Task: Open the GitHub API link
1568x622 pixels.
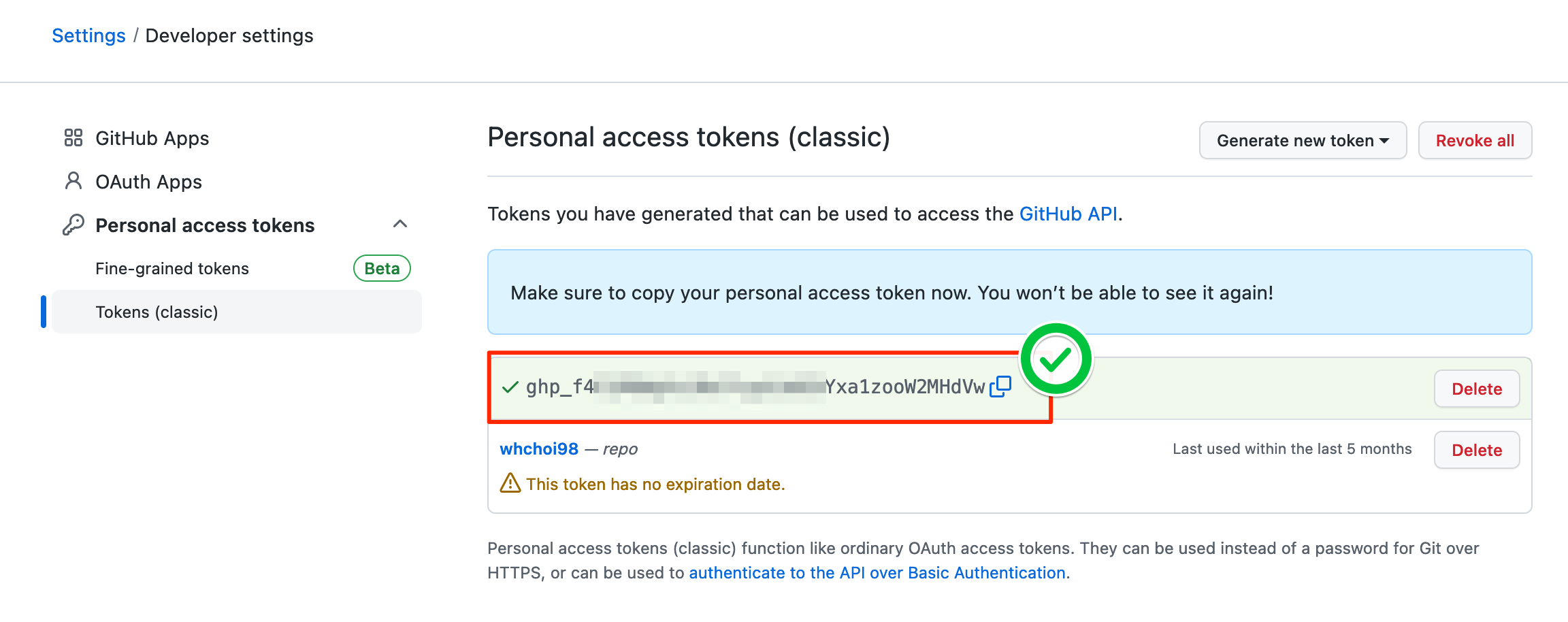Action: (1068, 214)
